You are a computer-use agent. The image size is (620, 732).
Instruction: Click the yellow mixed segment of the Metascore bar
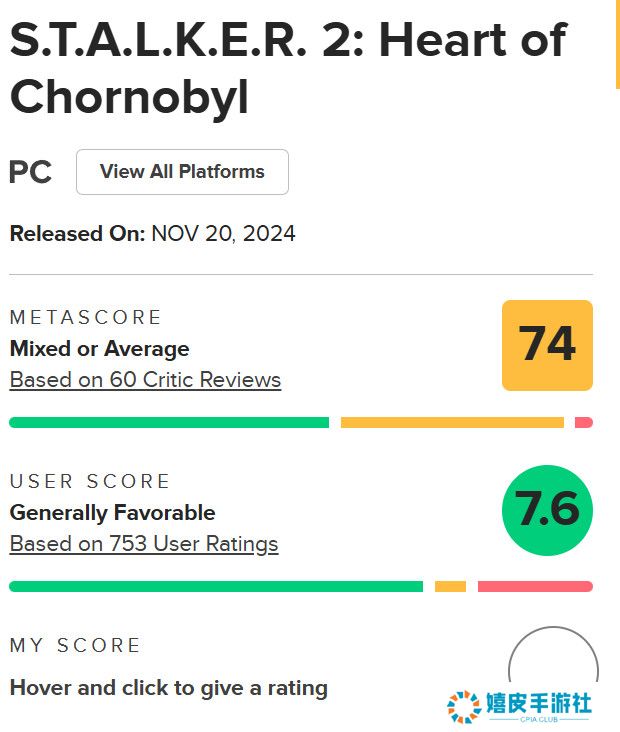tap(452, 423)
